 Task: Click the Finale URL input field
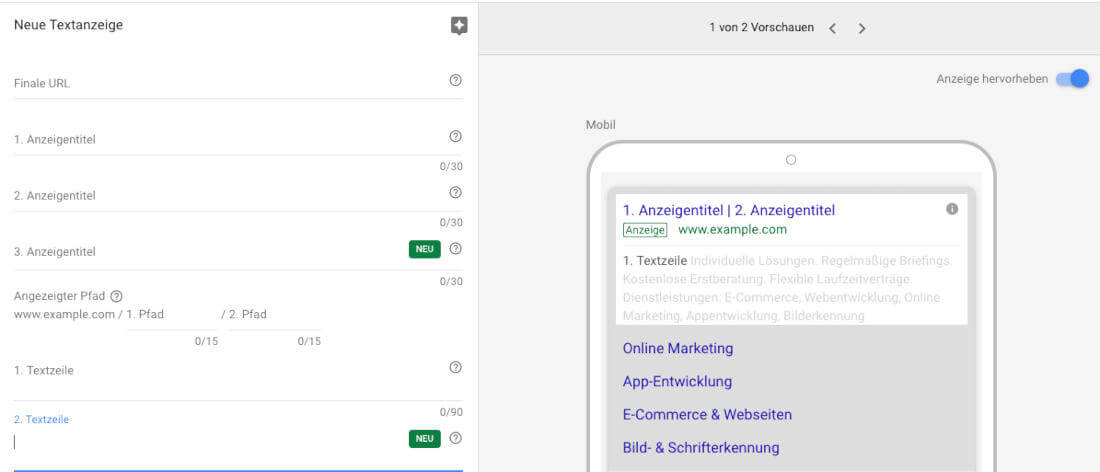(238, 83)
